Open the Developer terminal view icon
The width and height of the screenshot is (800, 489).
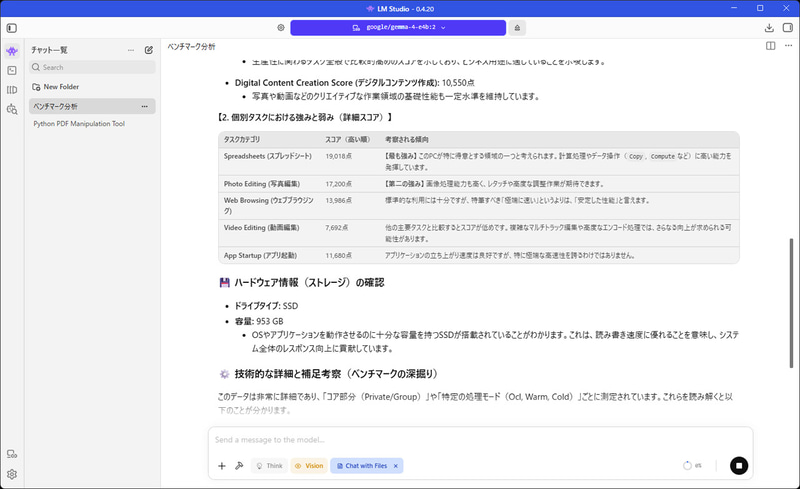(12, 70)
